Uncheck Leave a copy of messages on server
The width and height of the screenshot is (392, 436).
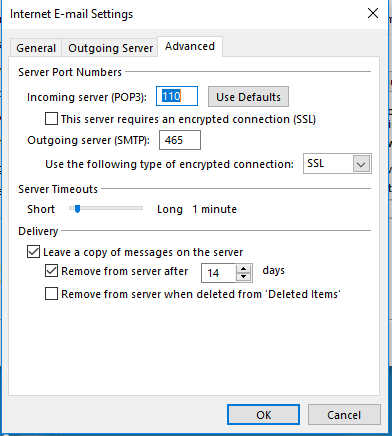[x=33, y=252]
